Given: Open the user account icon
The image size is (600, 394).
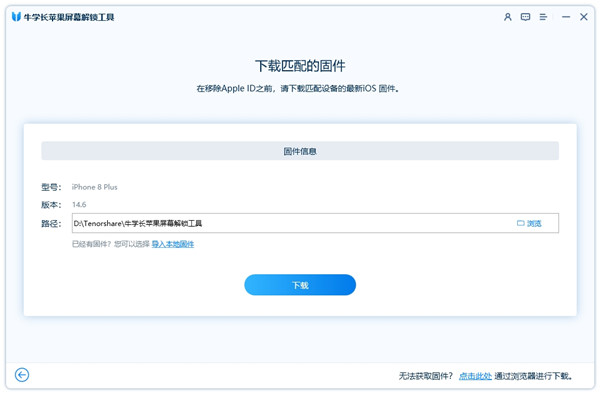Looking at the screenshot, I should 507,17.
